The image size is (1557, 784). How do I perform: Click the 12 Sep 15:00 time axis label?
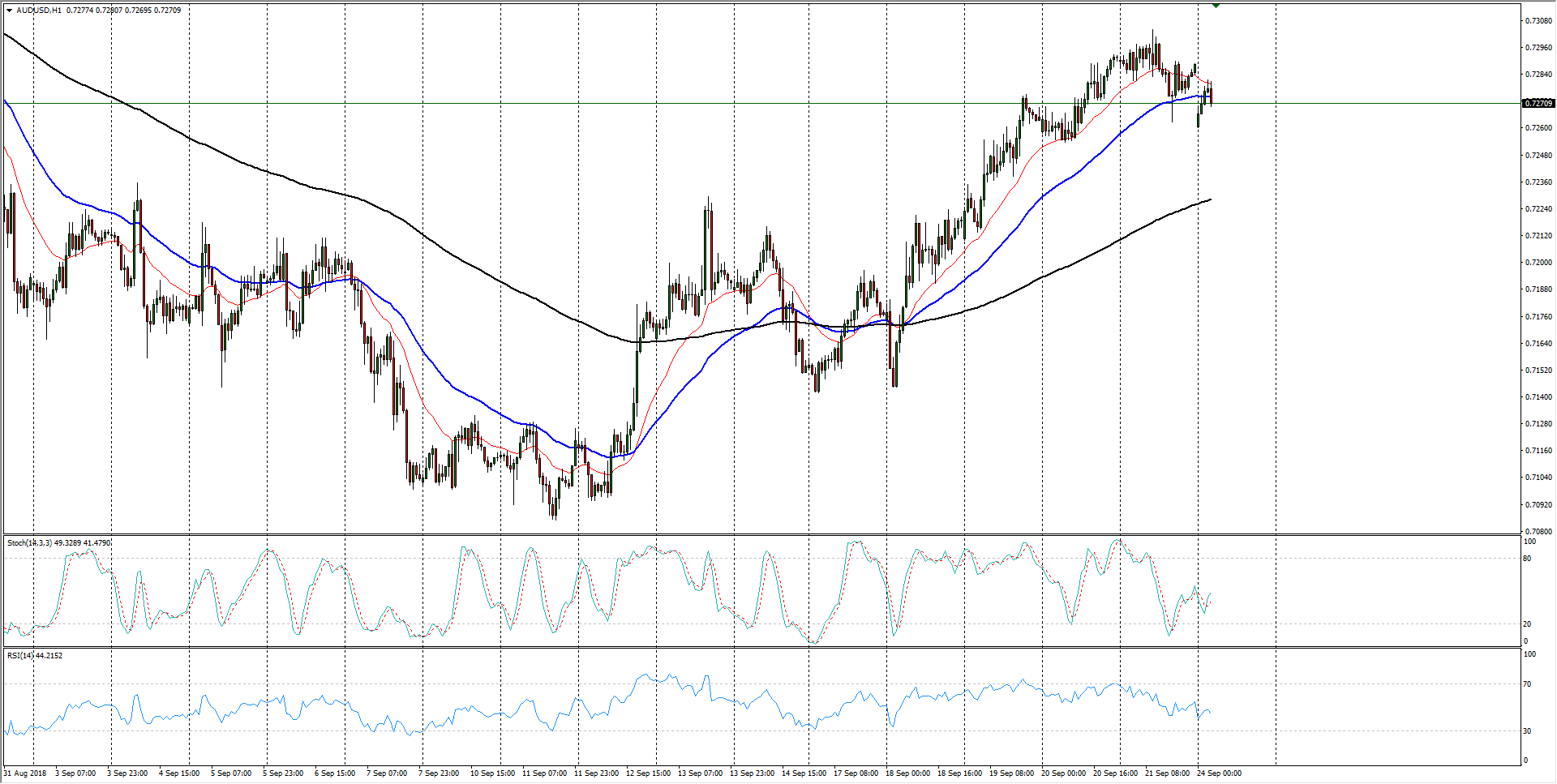pos(648,773)
